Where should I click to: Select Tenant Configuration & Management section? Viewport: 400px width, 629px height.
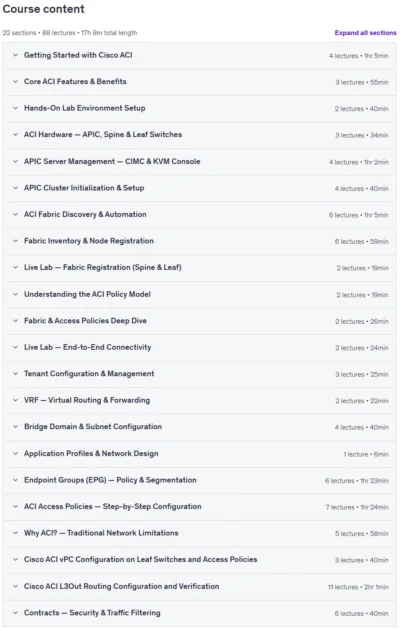(199, 374)
